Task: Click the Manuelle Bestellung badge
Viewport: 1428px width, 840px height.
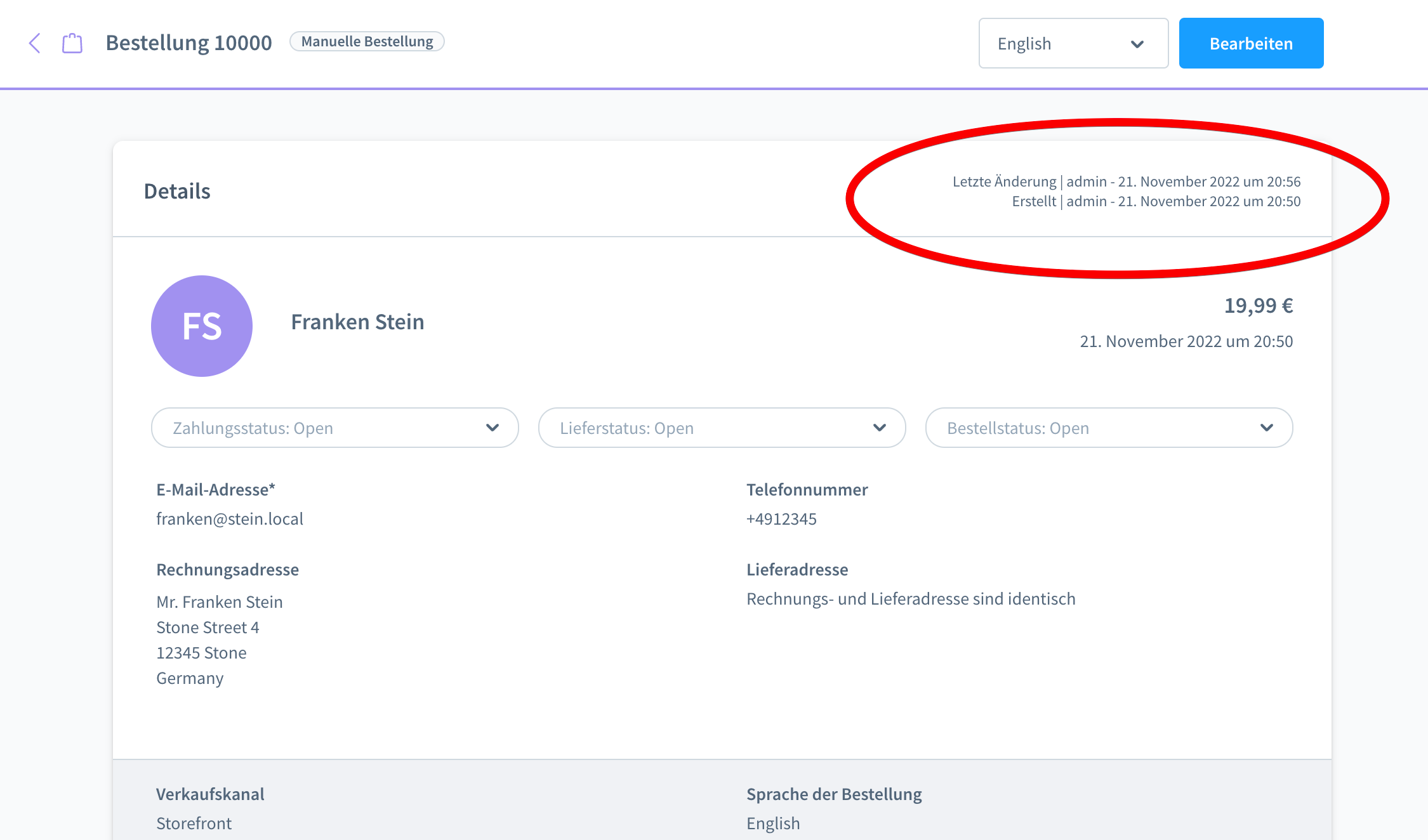Action: pos(367,41)
